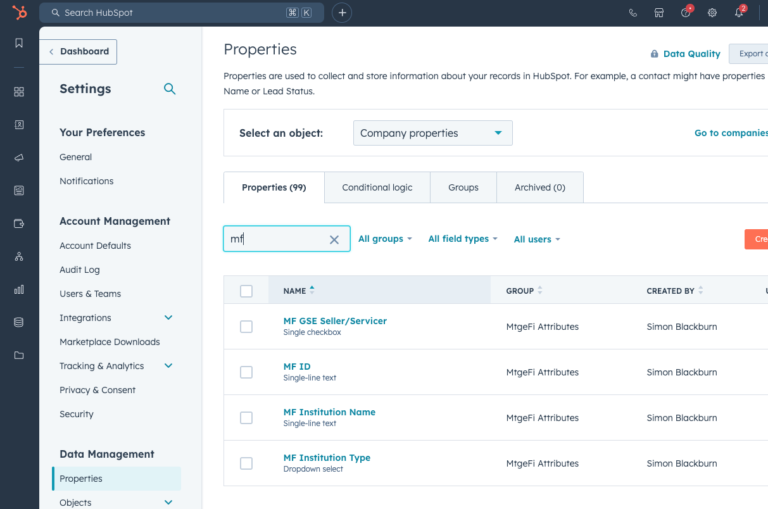Click the Search HubSpot field
Viewport: 768px width, 509px height.
coord(181,13)
